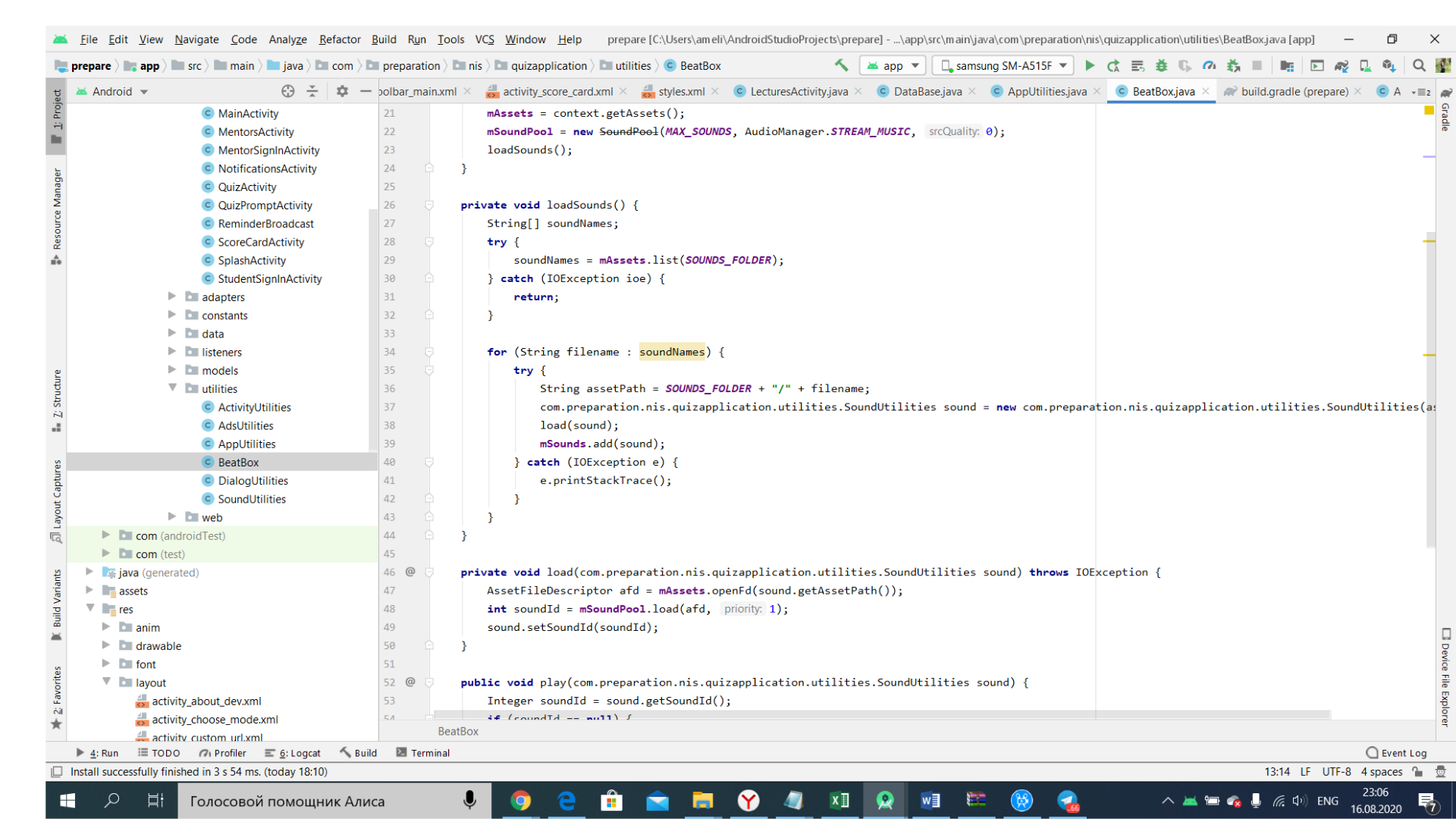Click Sync Project with Gradle Files icon

1341,65
